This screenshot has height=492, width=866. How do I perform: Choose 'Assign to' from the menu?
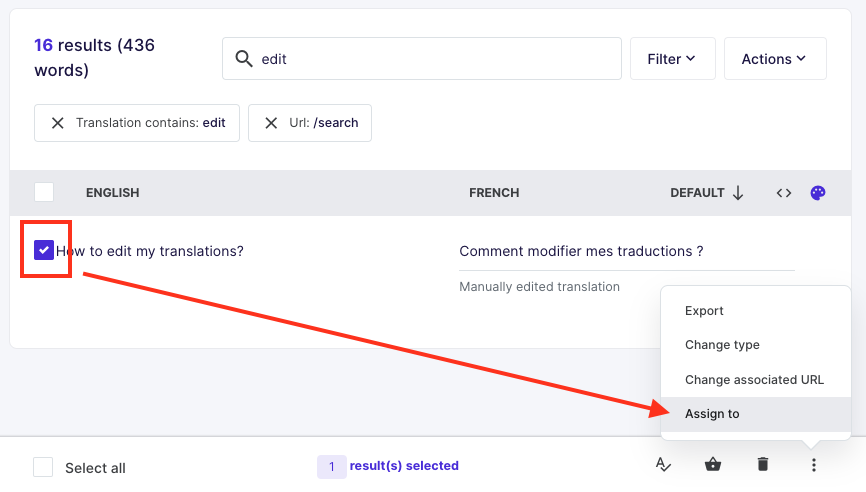pos(712,414)
